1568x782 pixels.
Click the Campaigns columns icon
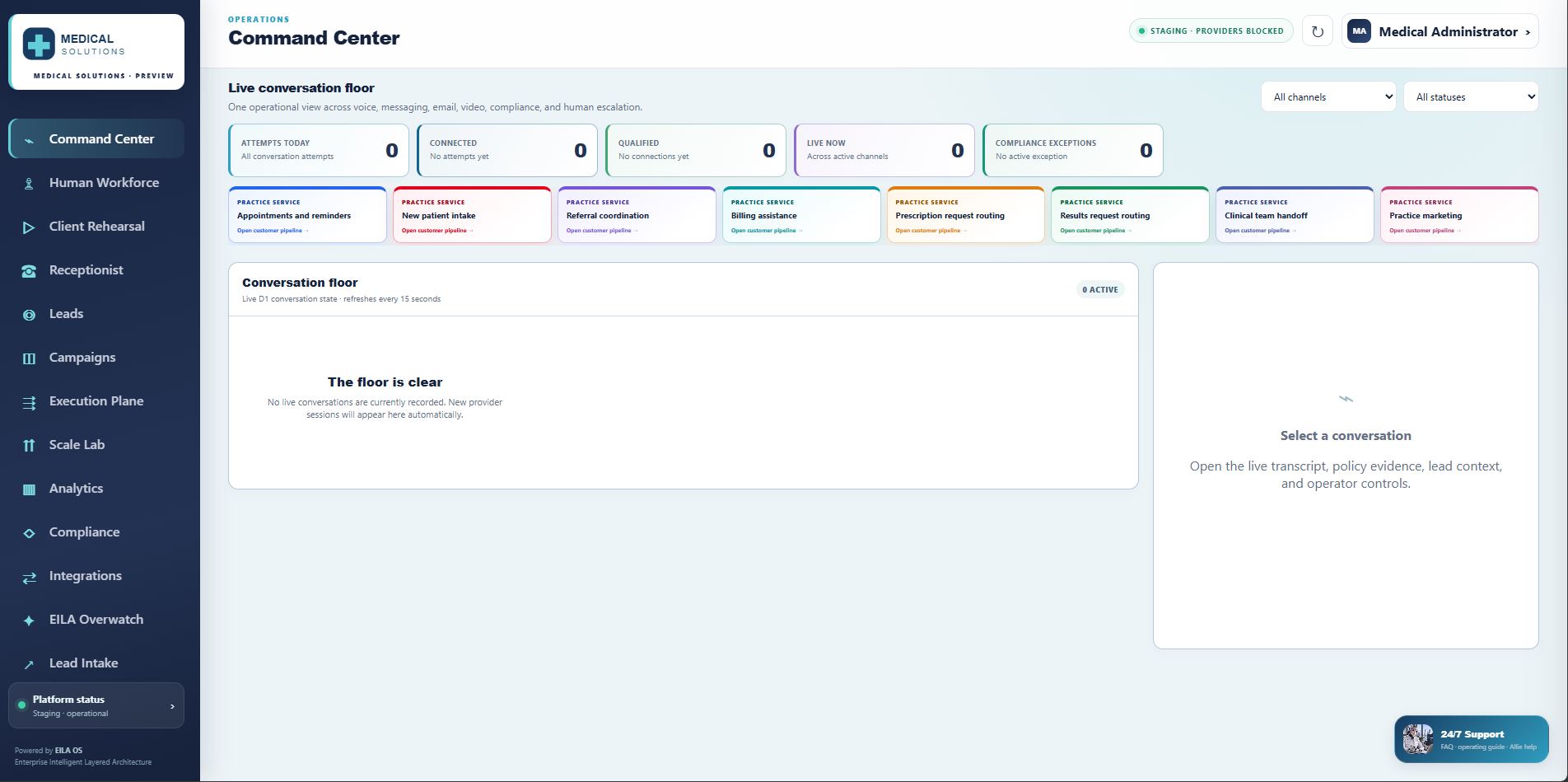pos(29,358)
